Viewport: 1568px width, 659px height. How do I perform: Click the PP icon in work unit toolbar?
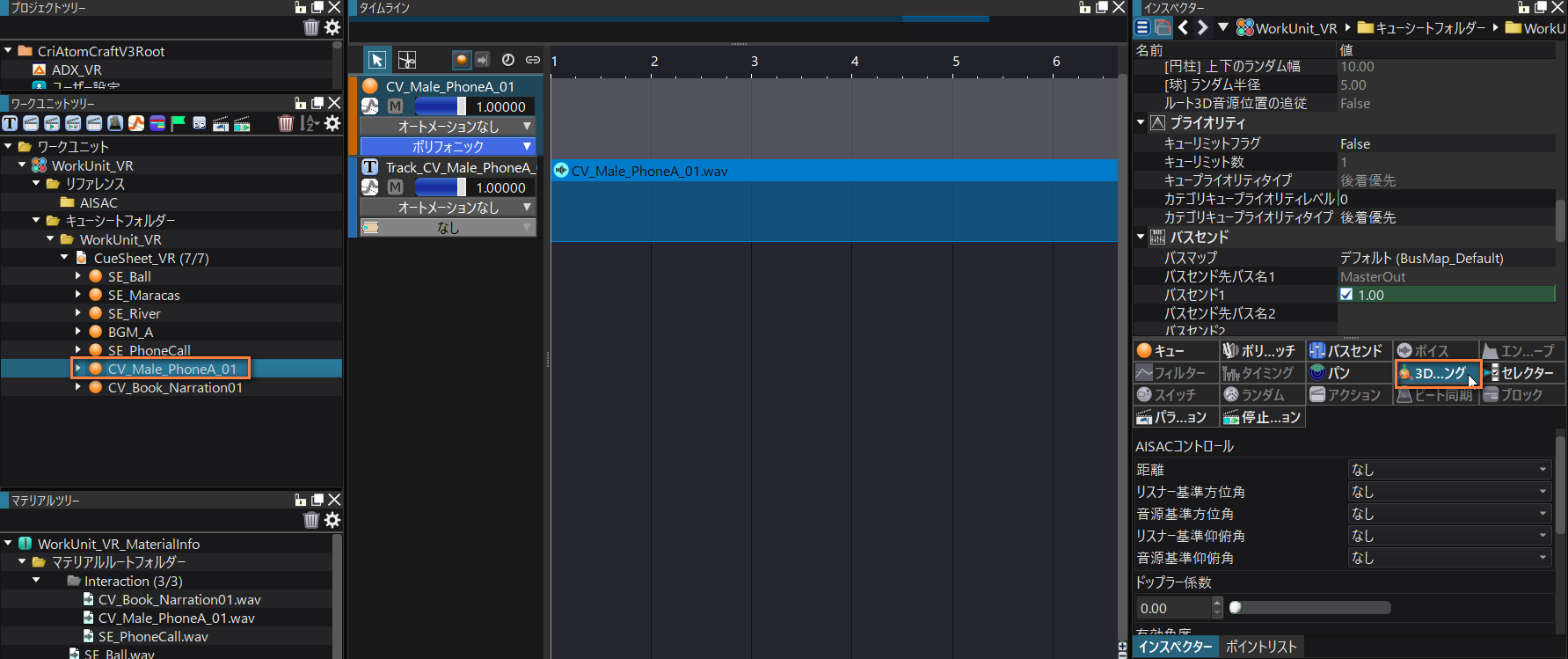200,123
